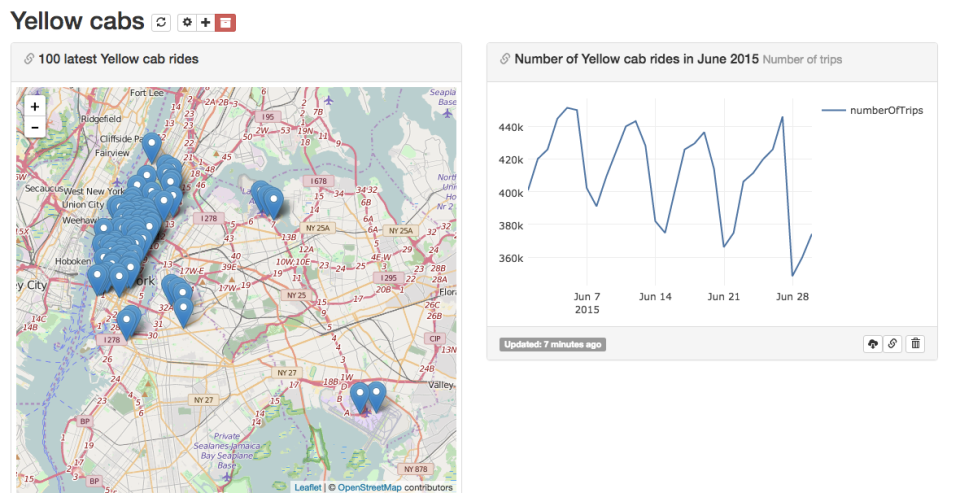Zoom out on the map
The width and height of the screenshot is (960, 493).
(x=35, y=127)
